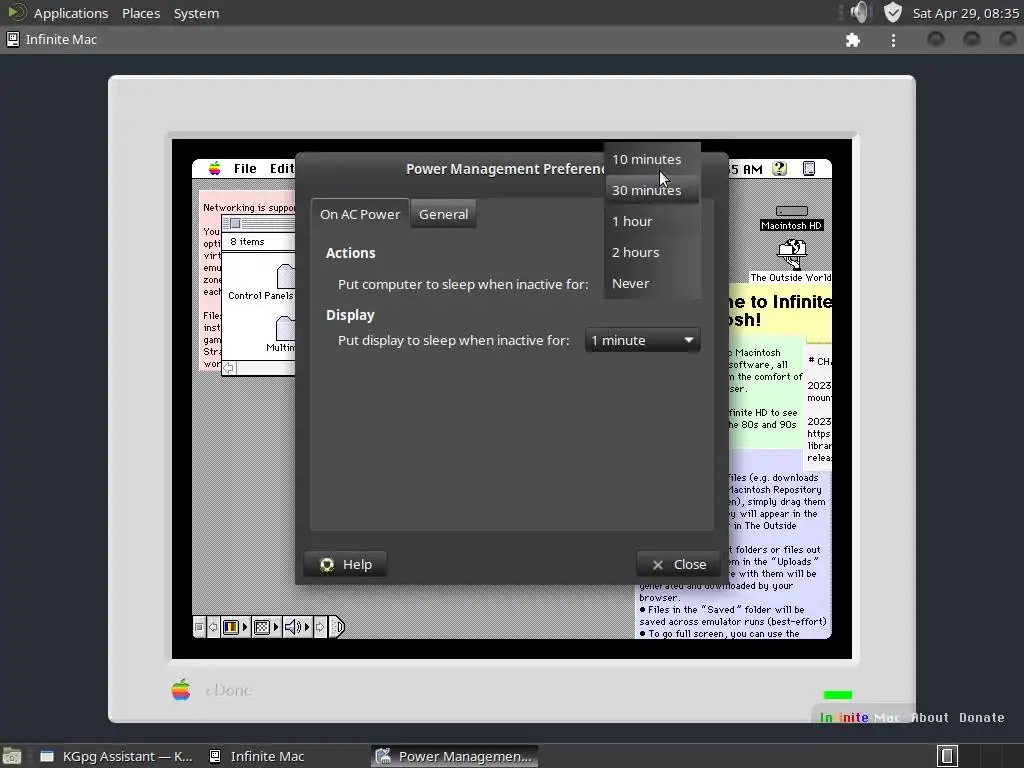Click the close box of Mac Finder window
The image size is (1024, 768).
click(x=235, y=223)
